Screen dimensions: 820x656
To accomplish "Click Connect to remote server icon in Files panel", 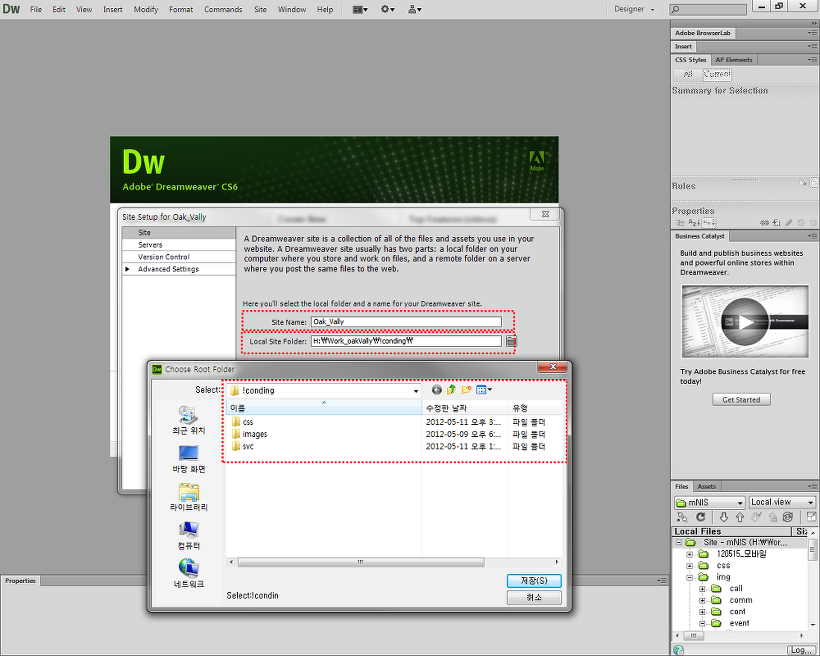I will [682, 517].
